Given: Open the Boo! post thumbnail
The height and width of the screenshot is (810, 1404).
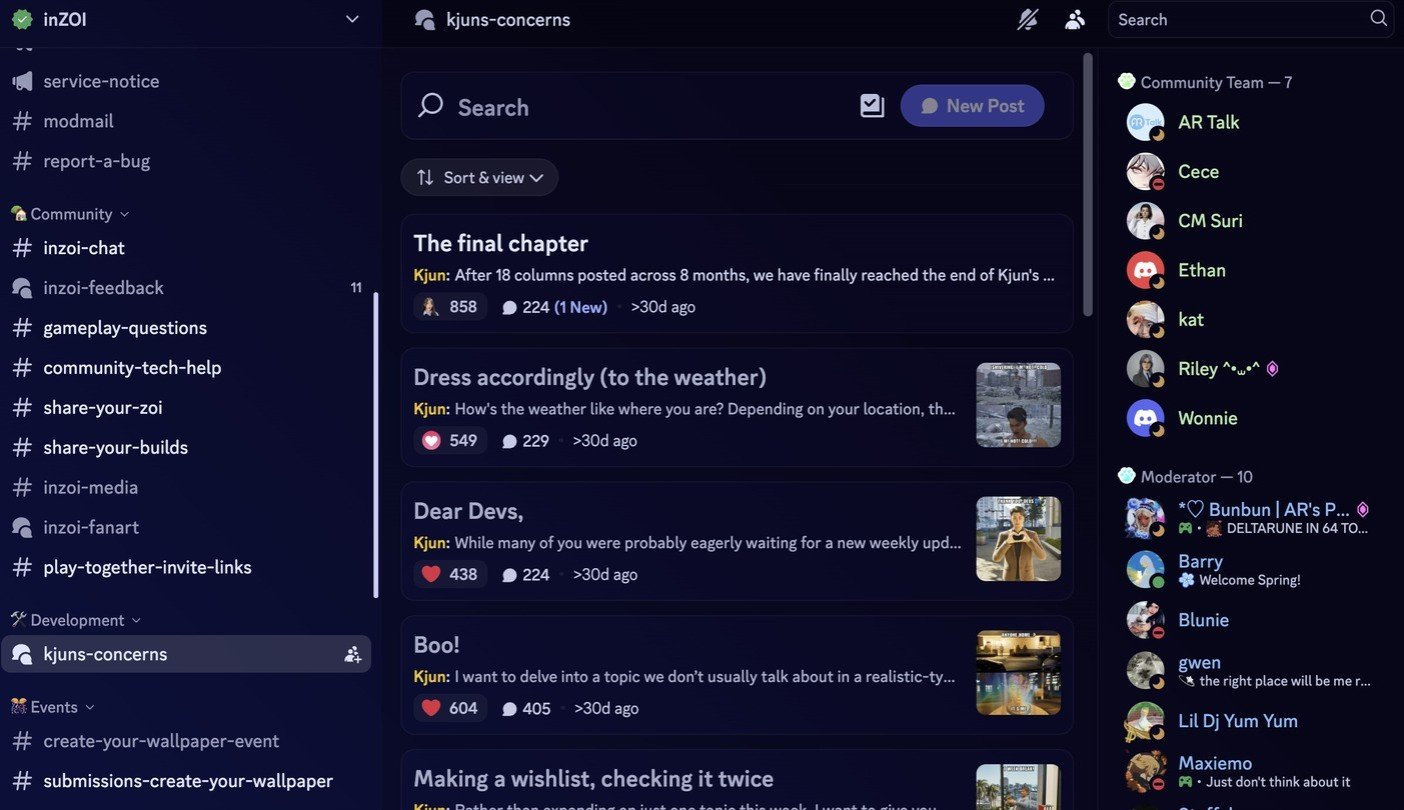Looking at the screenshot, I should pyautogui.click(x=1018, y=673).
